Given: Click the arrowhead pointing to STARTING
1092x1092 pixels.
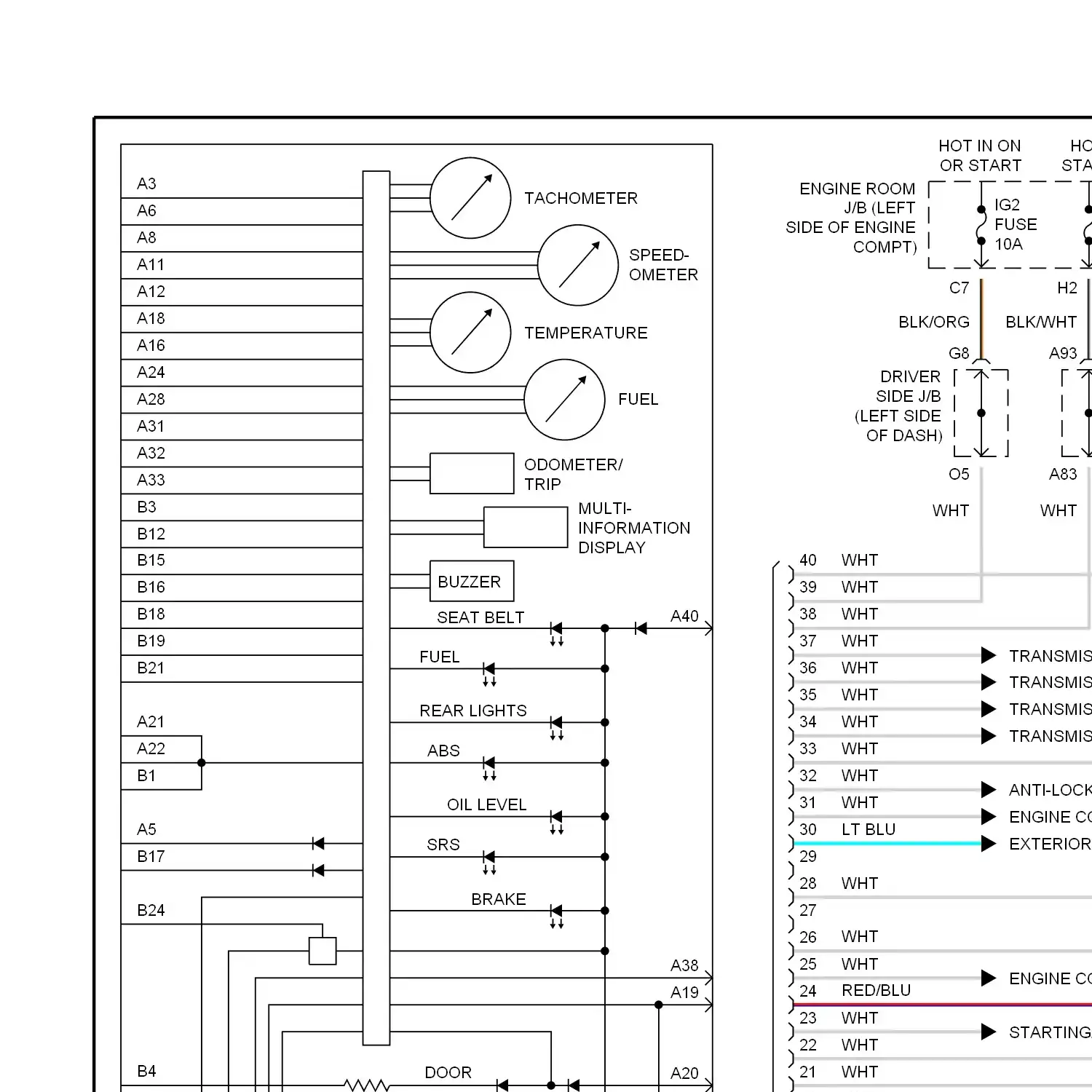Looking at the screenshot, I should 988,1032.
